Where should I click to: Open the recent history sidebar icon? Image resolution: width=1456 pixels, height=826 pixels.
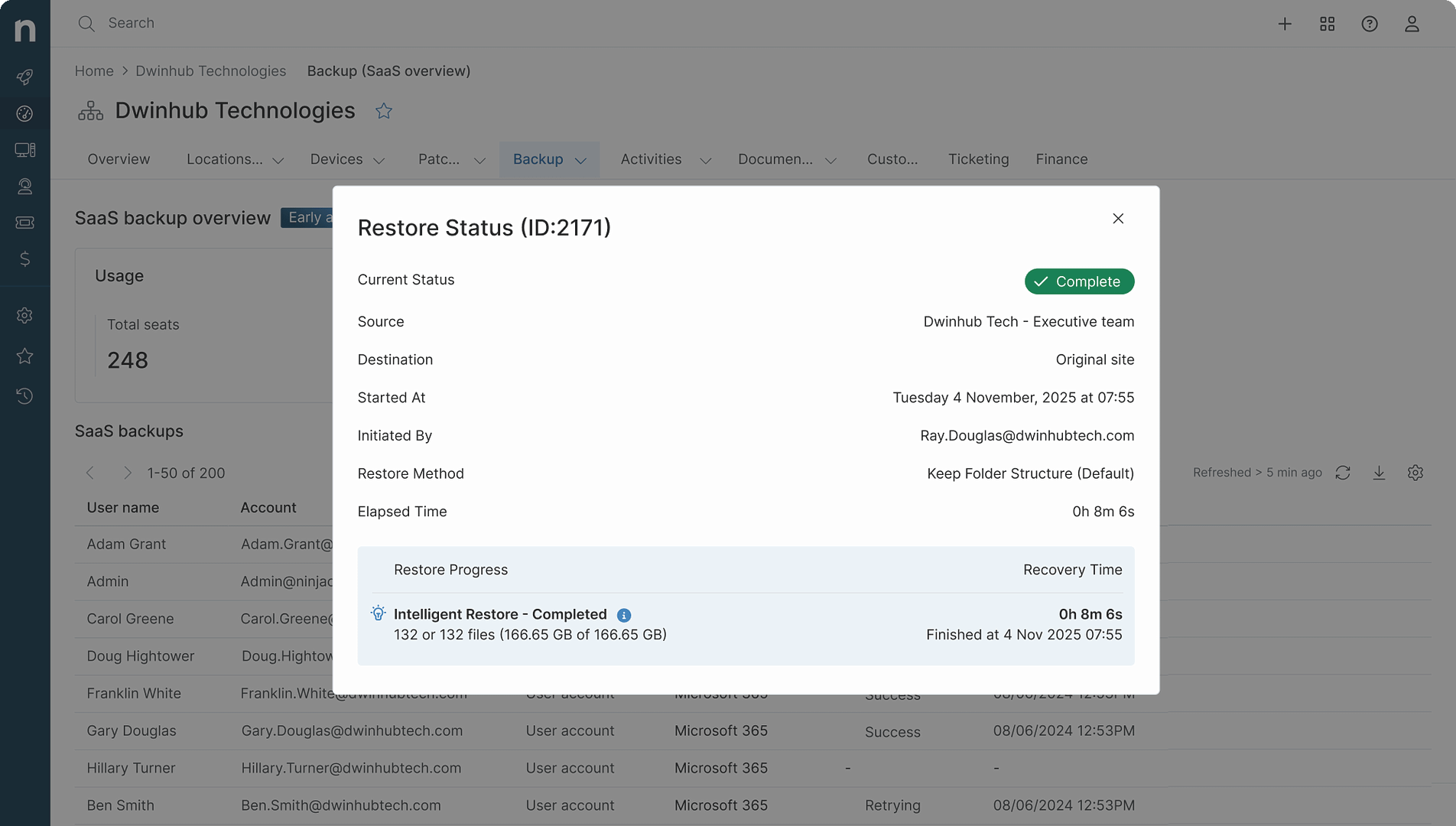pyautogui.click(x=25, y=396)
